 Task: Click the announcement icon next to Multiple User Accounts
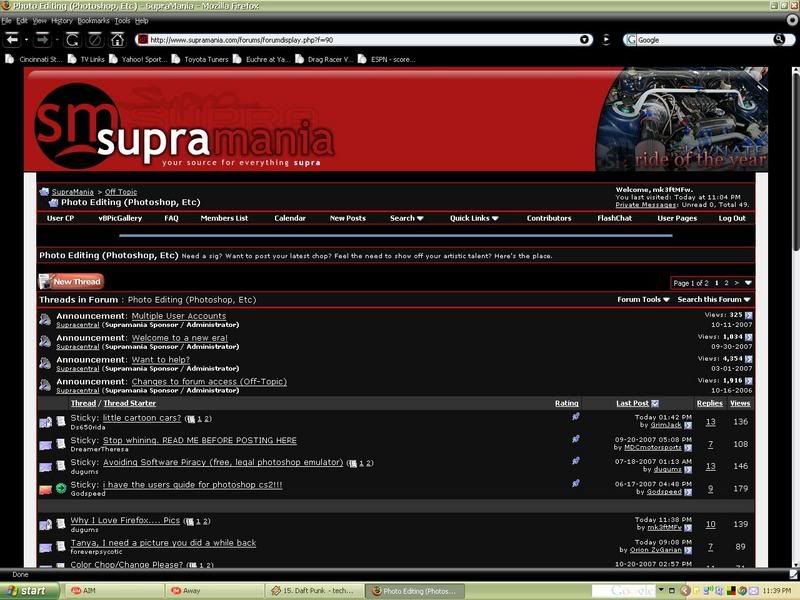click(45, 320)
